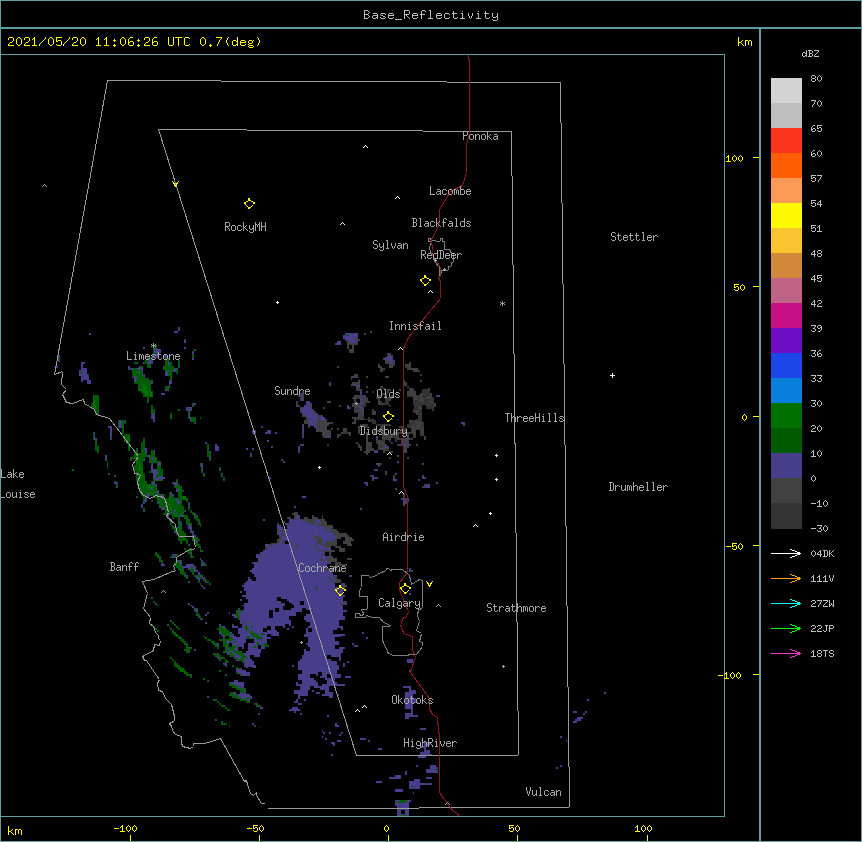Click the 18TS legend label

click(x=822, y=653)
